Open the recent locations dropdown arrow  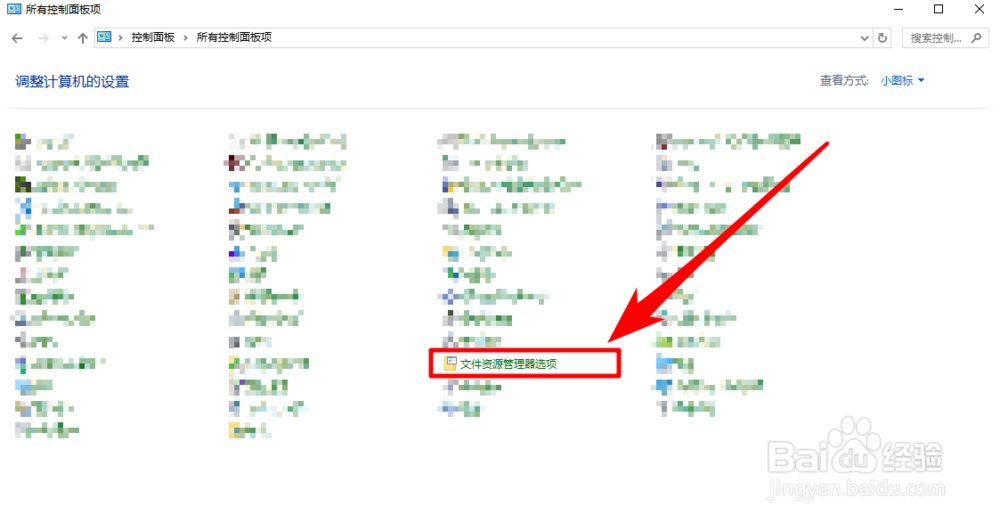[64, 38]
